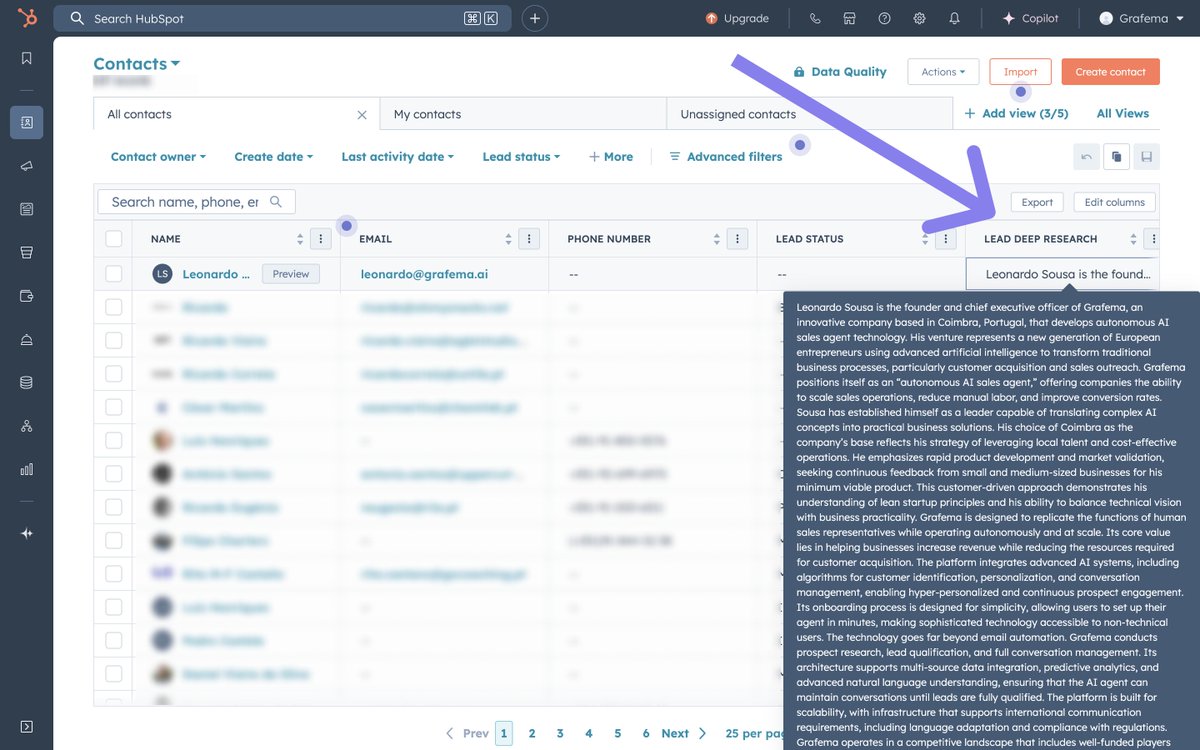Switch to the My contacts tab

tap(522, 114)
